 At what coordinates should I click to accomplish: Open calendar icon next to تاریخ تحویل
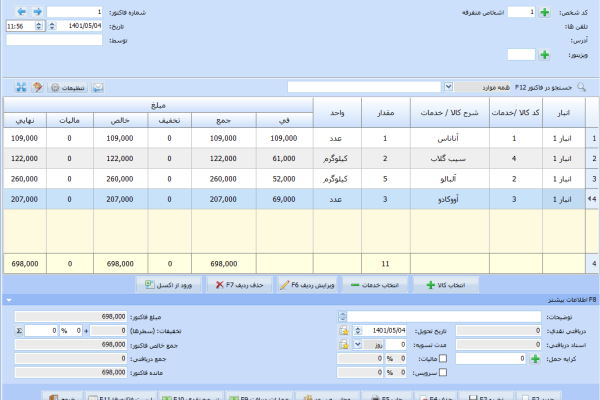[x=344, y=330]
